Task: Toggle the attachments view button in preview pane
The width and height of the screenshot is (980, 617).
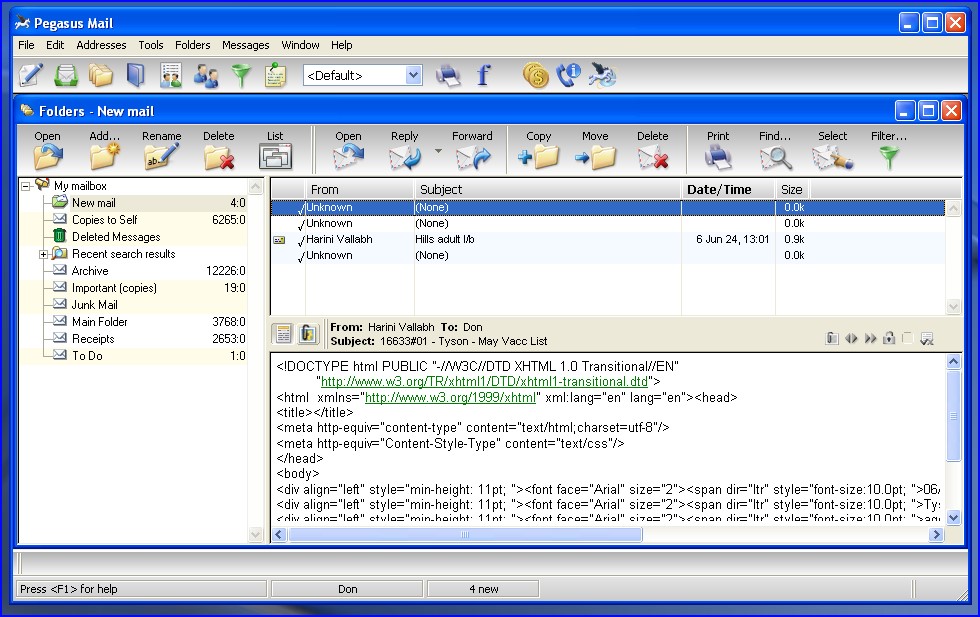Action: point(308,334)
